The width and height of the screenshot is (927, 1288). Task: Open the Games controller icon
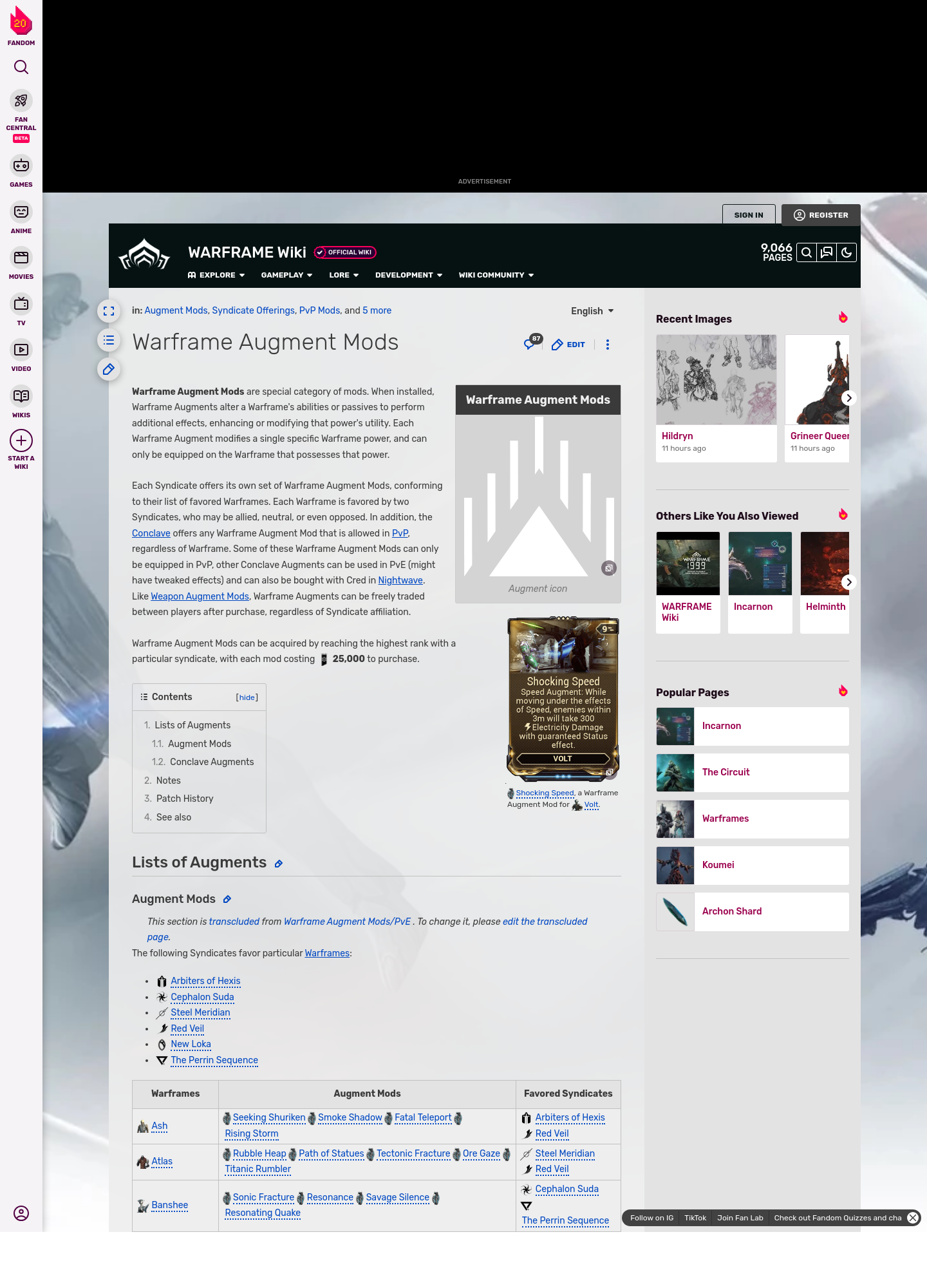click(21, 166)
